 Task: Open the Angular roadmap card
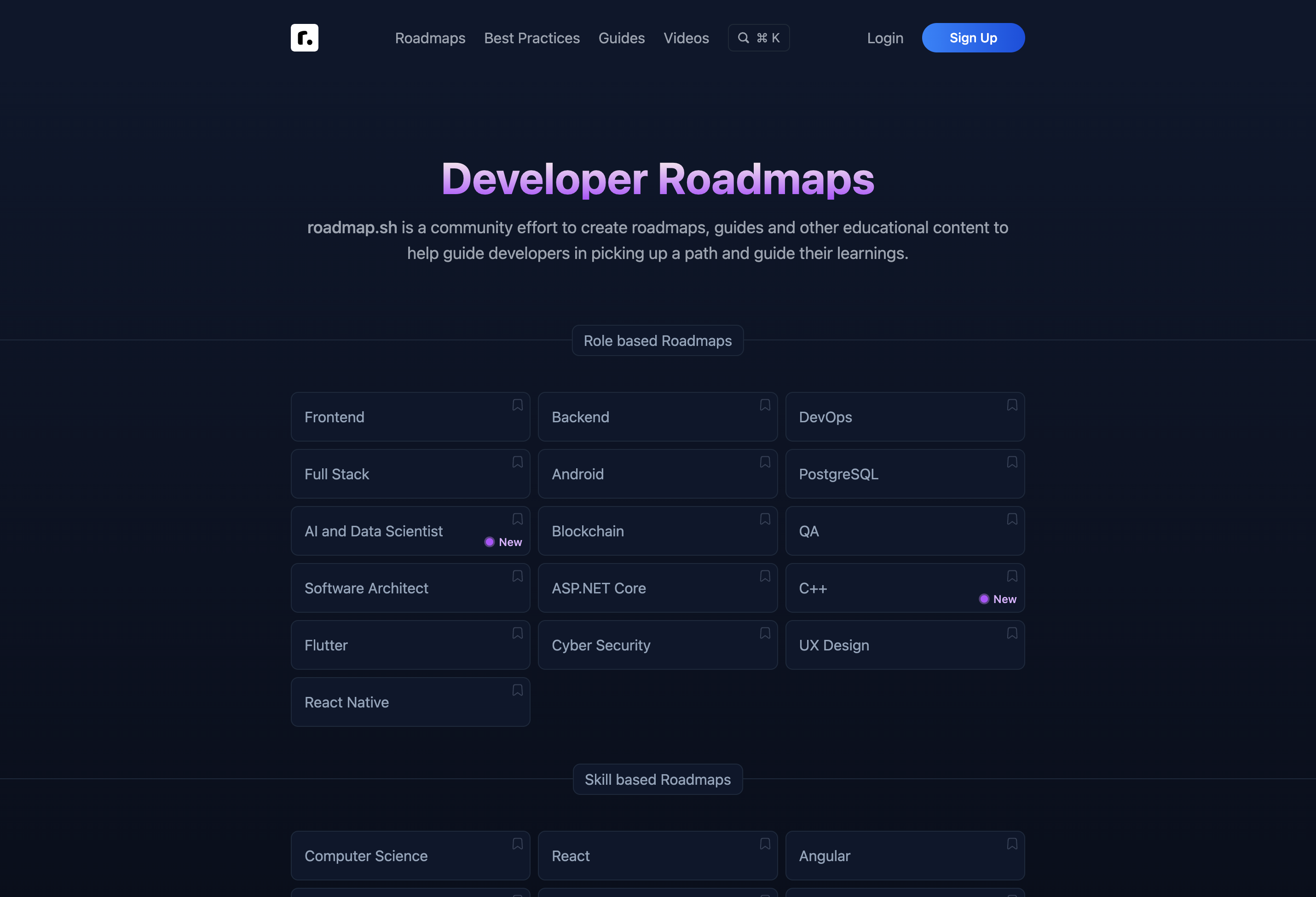905,856
